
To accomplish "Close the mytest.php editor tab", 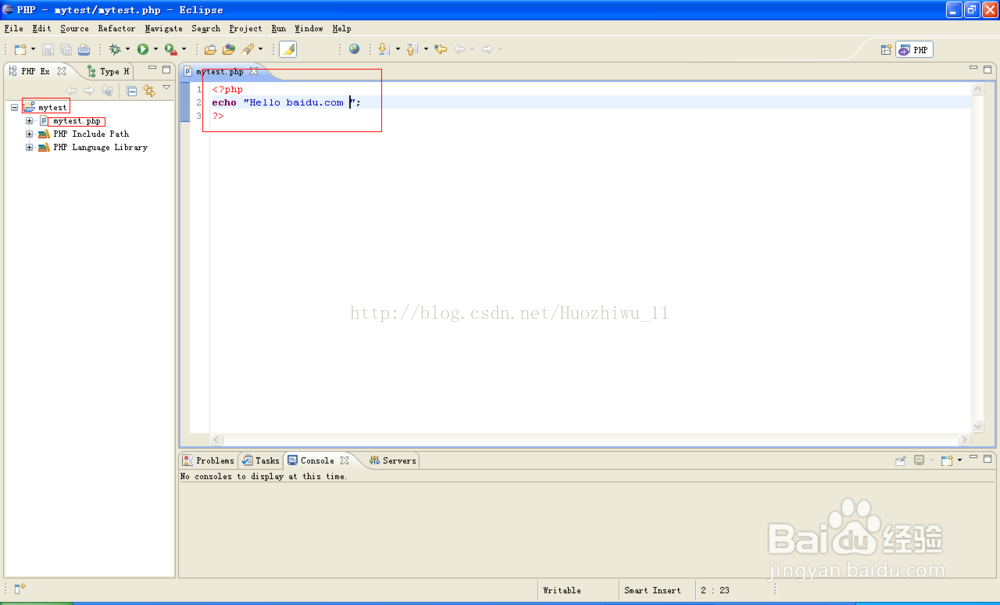I will [x=254, y=71].
